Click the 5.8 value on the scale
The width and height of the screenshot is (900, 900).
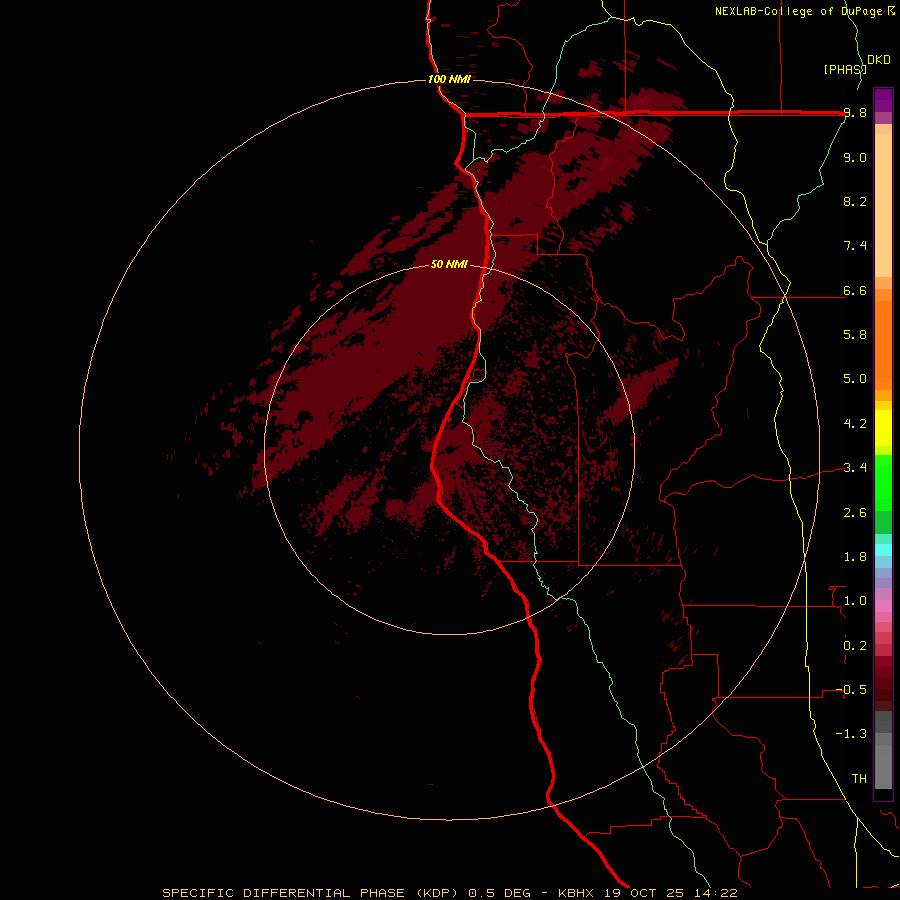(x=855, y=334)
